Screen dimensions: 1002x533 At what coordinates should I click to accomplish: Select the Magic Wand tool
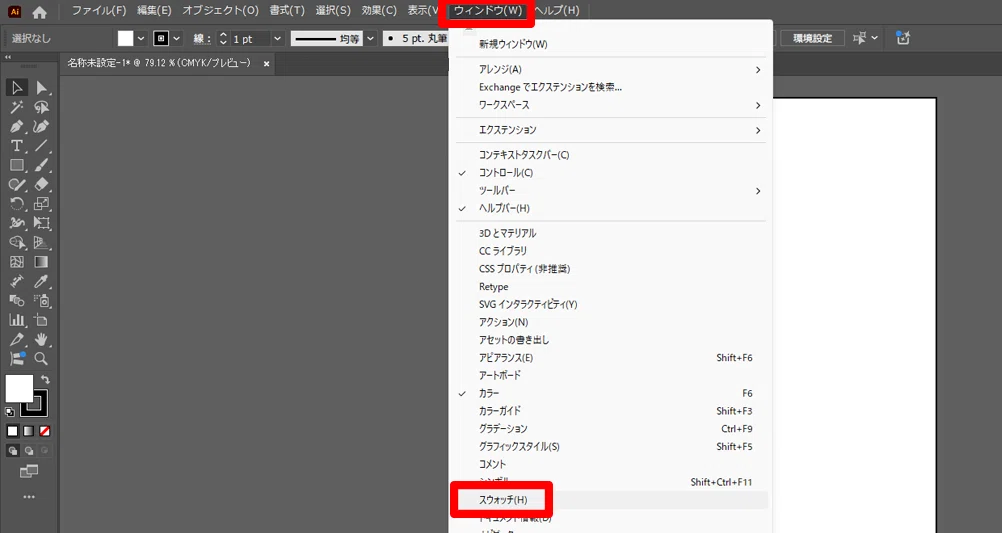pyautogui.click(x=17, y=107)
